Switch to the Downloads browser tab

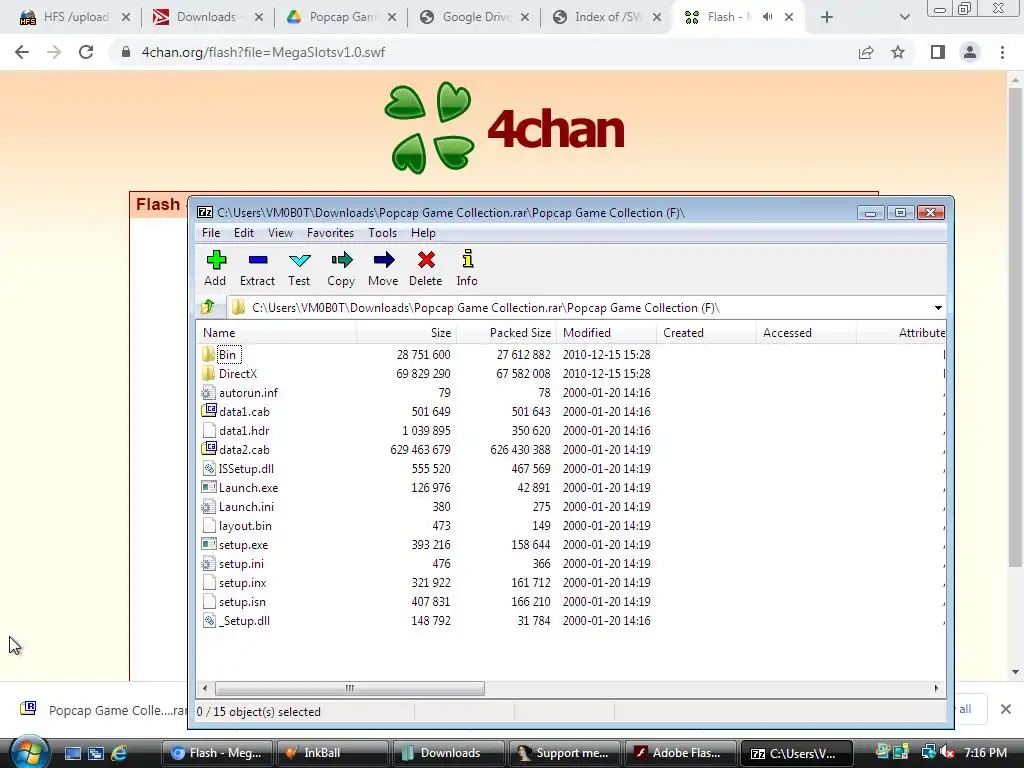[x=206, y=17]
